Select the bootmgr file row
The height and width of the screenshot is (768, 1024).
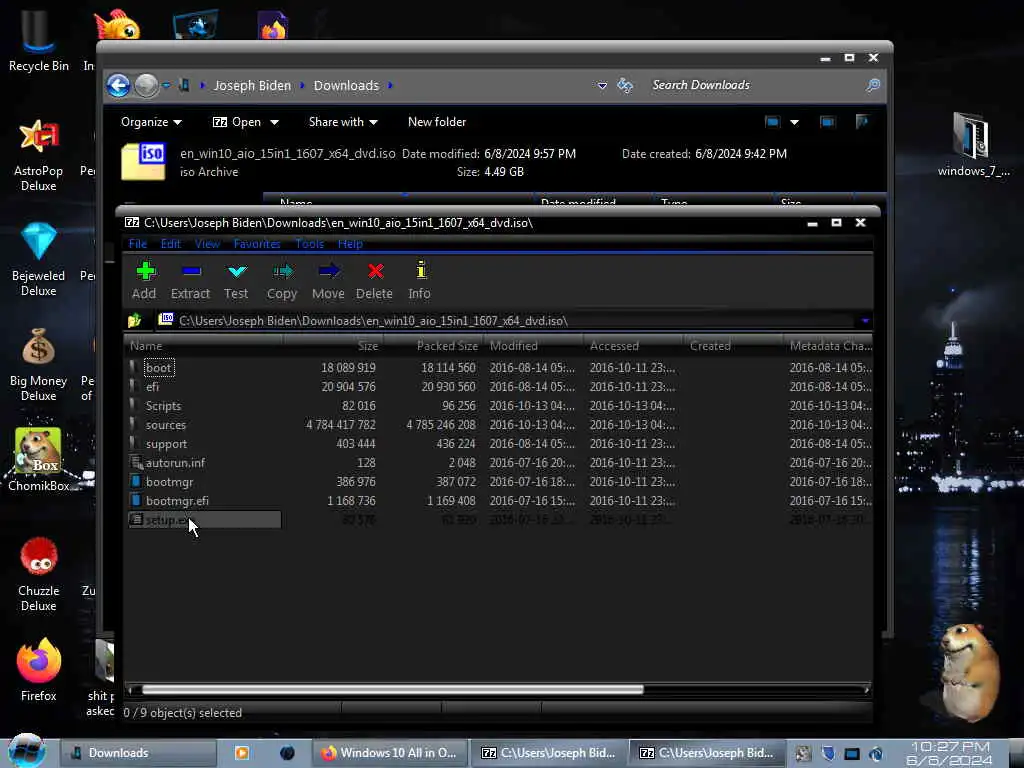[x=500, y=481]
